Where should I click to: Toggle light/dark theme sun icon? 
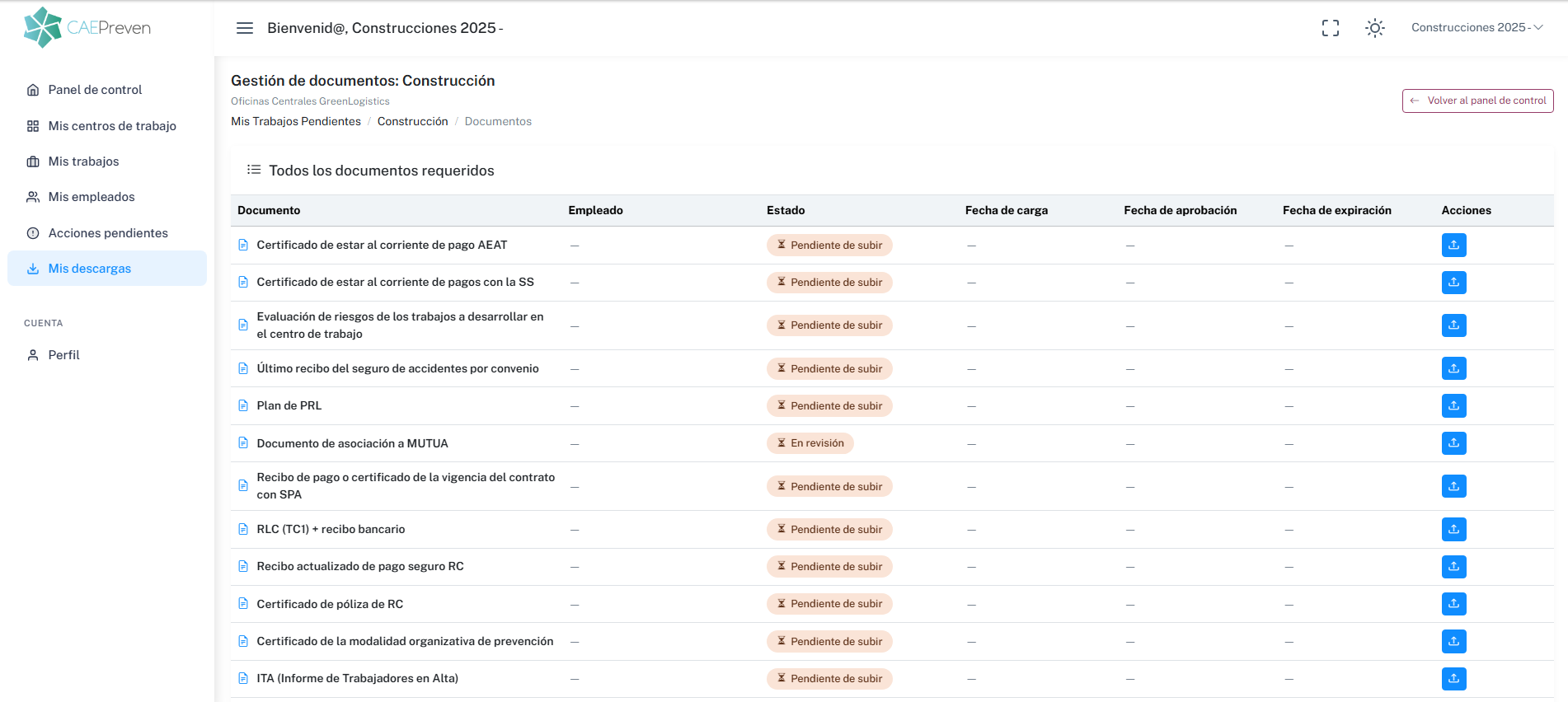(1375, 28)
